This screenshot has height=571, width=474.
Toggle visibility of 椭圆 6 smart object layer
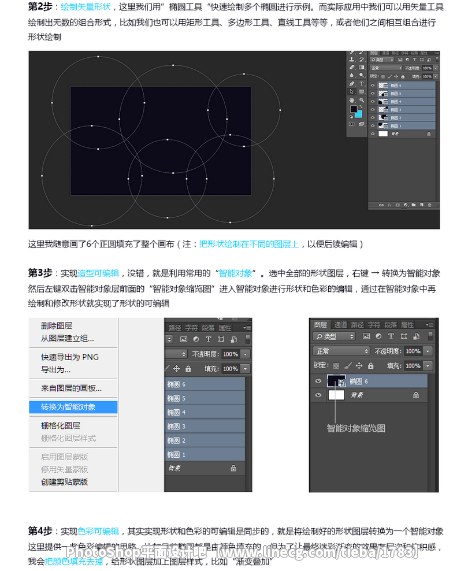pyautogui.click(x=318, y=381)
